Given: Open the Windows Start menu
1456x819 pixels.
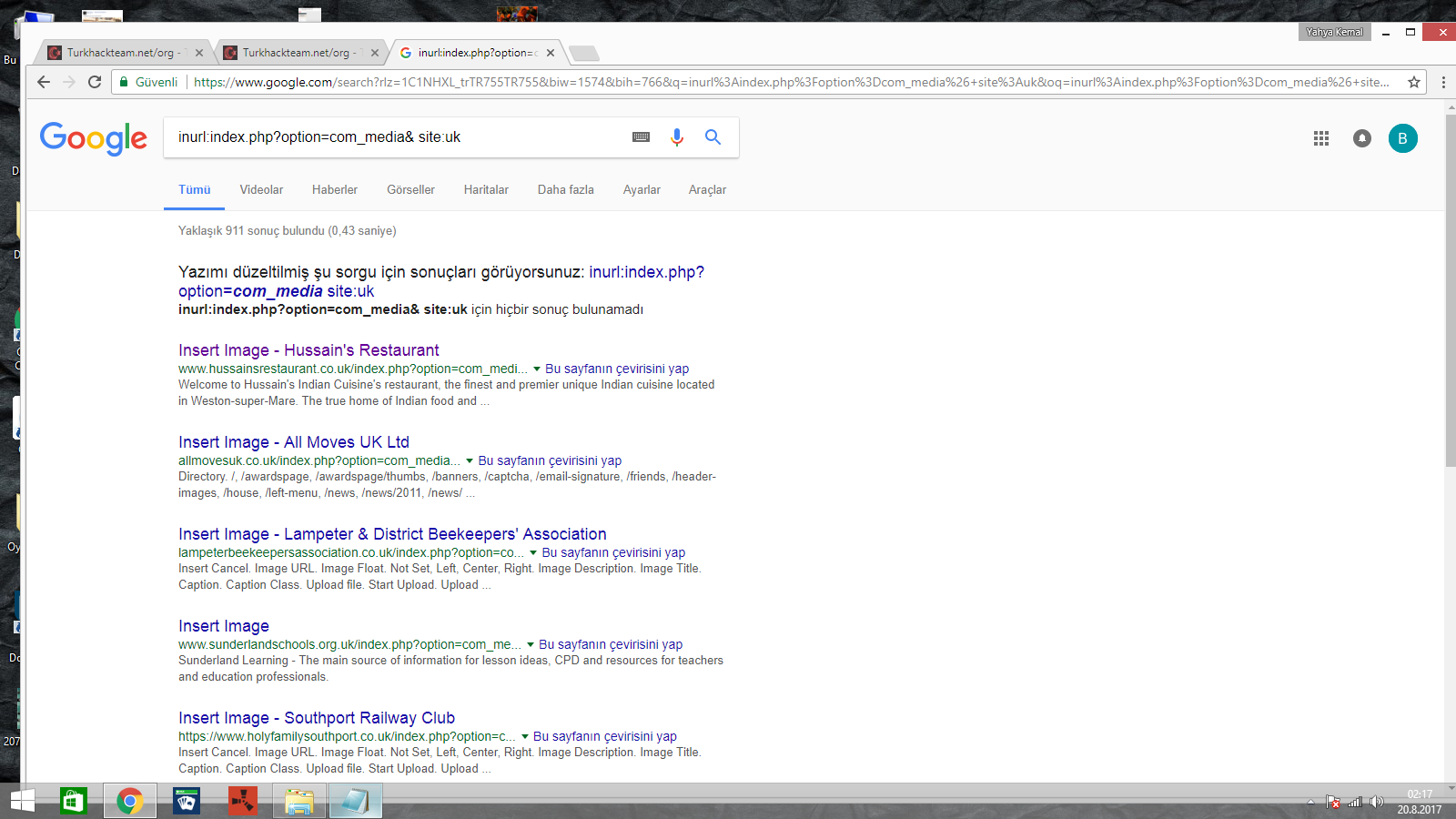Looking at the screenshot, I should pyautogui.click(x=23, y=801).
